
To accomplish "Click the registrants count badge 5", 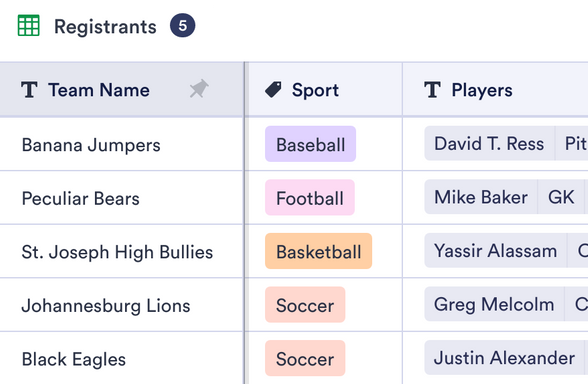I will 182,26.
